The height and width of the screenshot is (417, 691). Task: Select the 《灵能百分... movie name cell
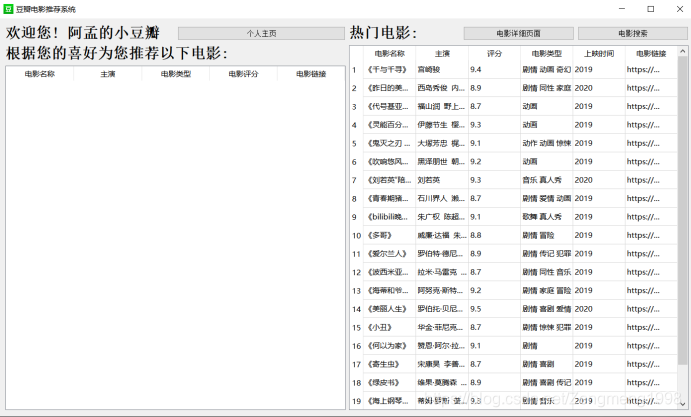coord(389,125)
